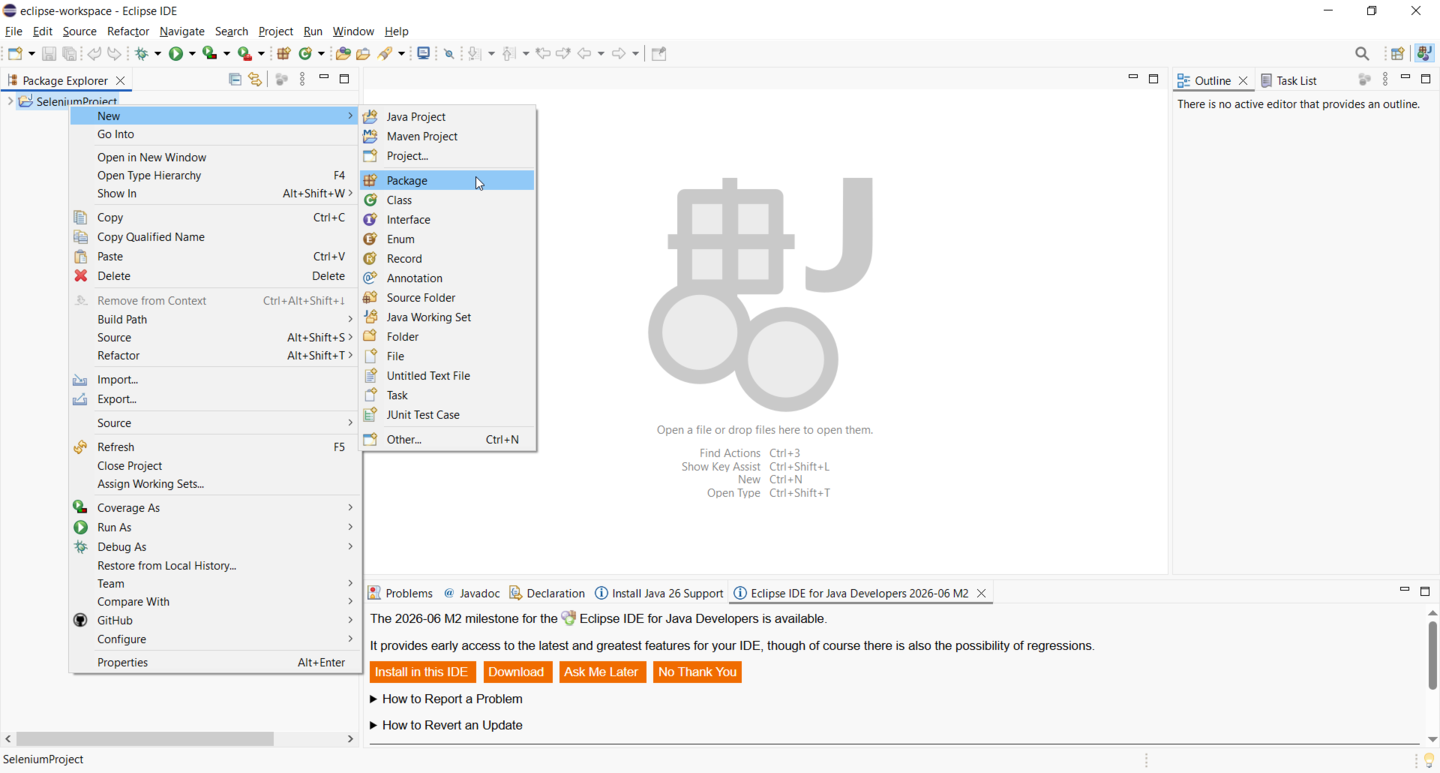Collapse All in Package Explorer
Screen dimensions: 1440x773
(x=235, y=80)
